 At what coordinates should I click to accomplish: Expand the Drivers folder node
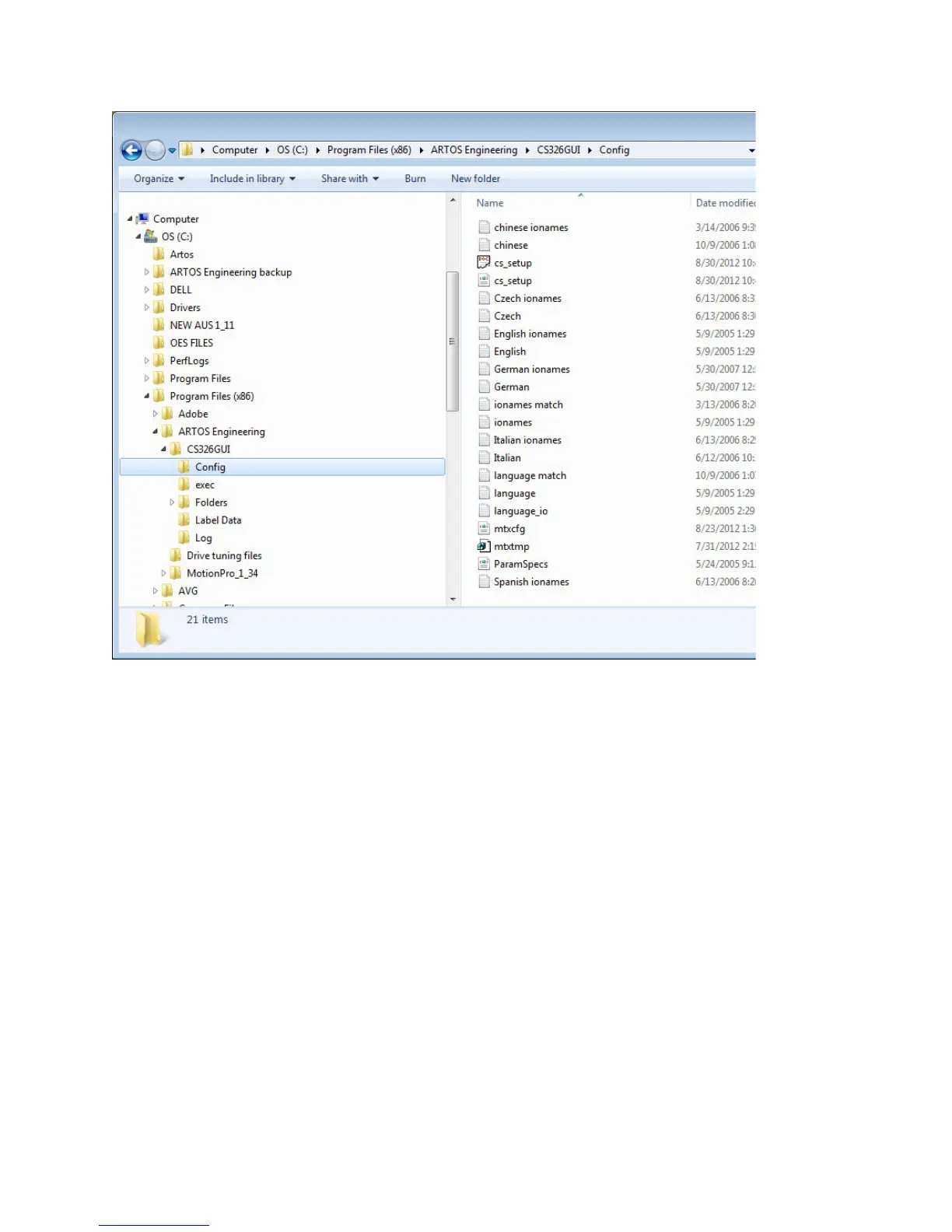click(146, 308)
